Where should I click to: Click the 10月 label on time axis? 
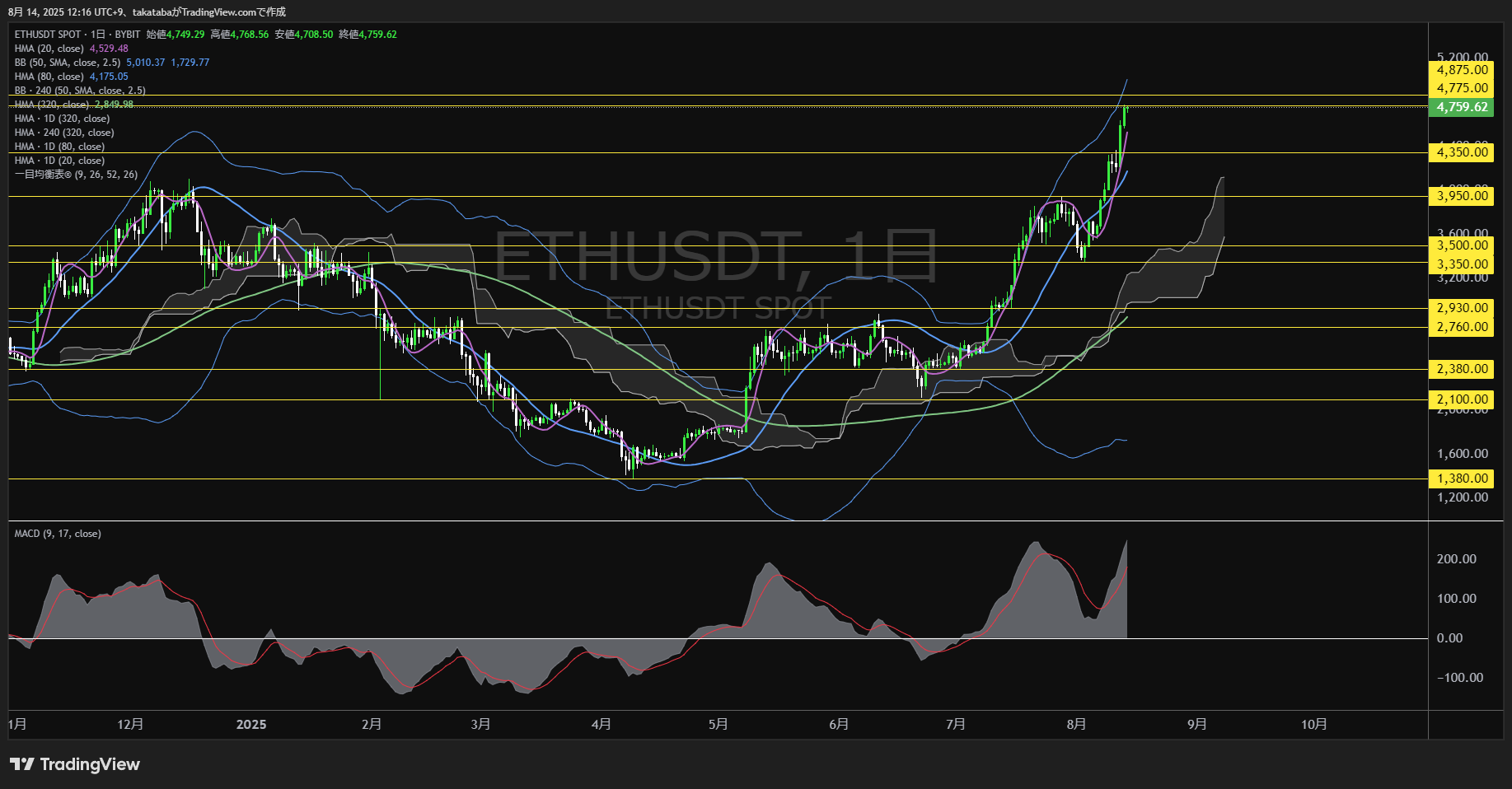pos(1314,724)
